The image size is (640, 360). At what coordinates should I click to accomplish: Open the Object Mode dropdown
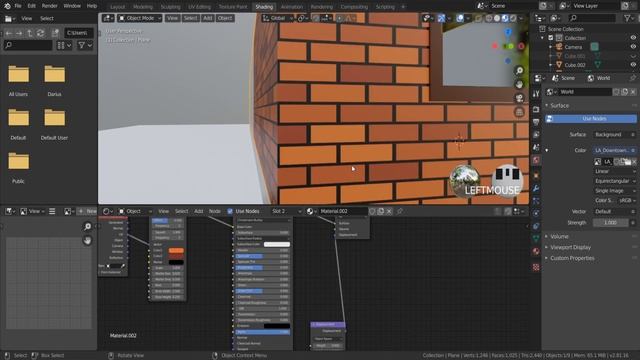pyautogui.click(x=140, y=18)
